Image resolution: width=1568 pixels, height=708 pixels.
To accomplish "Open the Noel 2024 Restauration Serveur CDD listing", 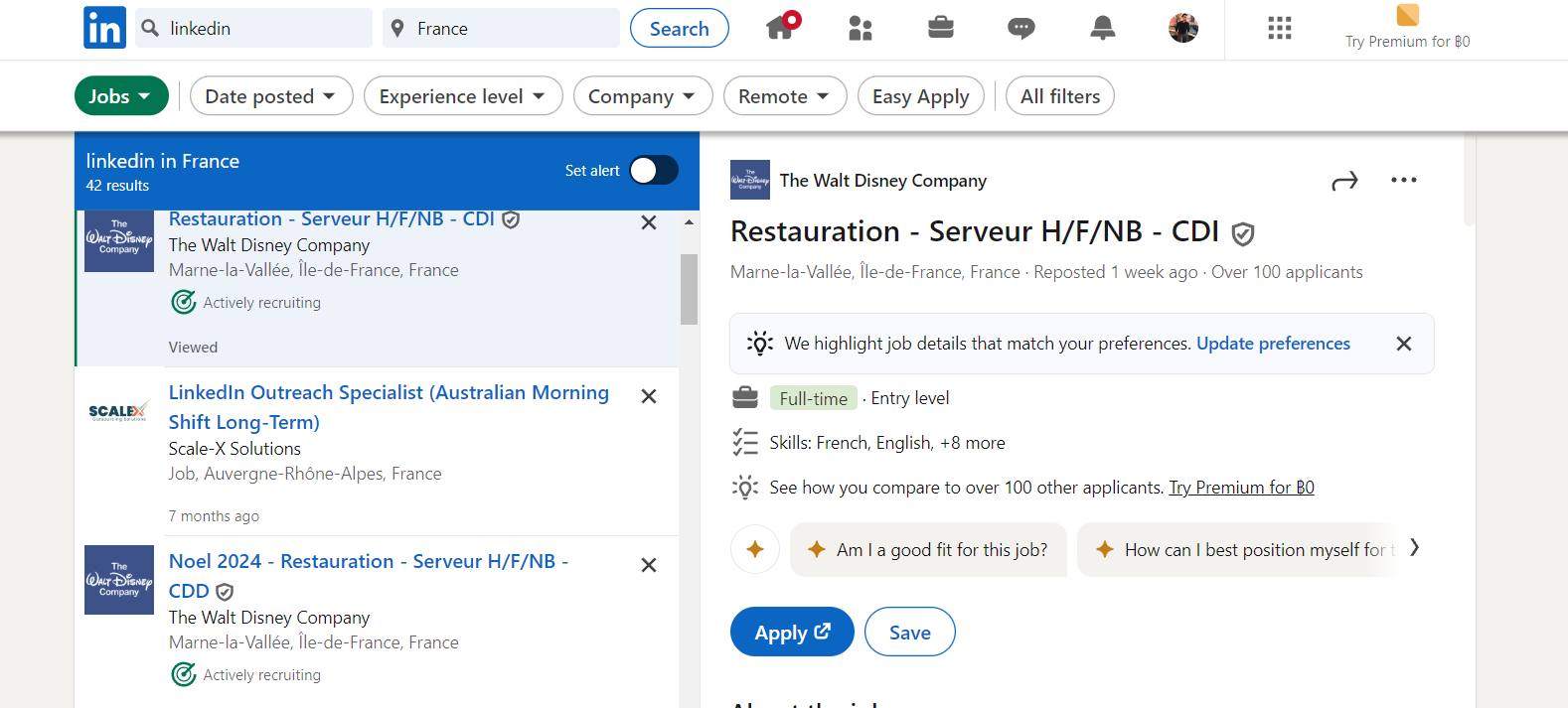I will point(369,576).
